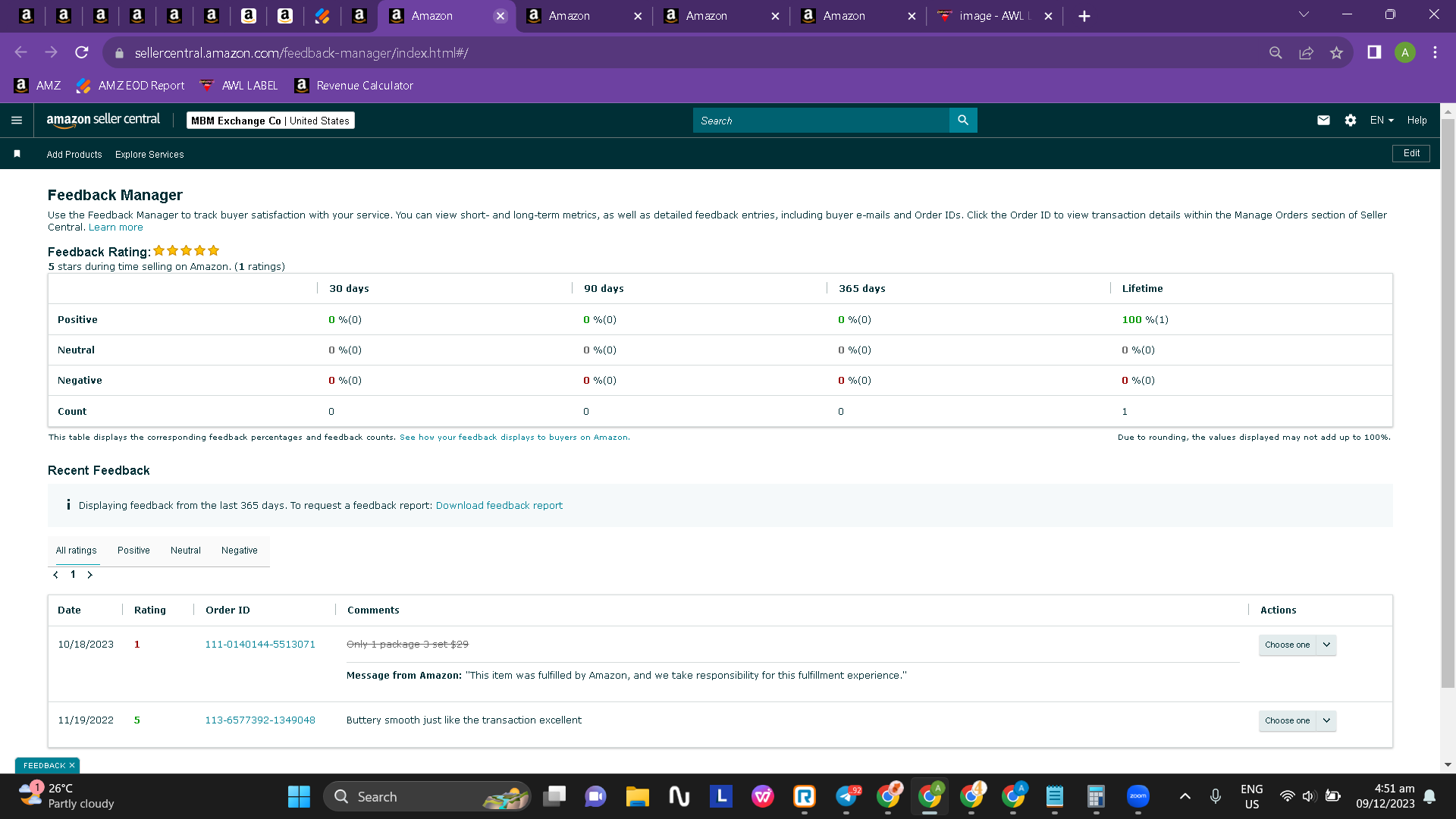Open Choose one dropdown for order 113-6577392-1349048
Image resolution: width=1456 pixels, height=819 pixels.
(x=1298, y=720)
